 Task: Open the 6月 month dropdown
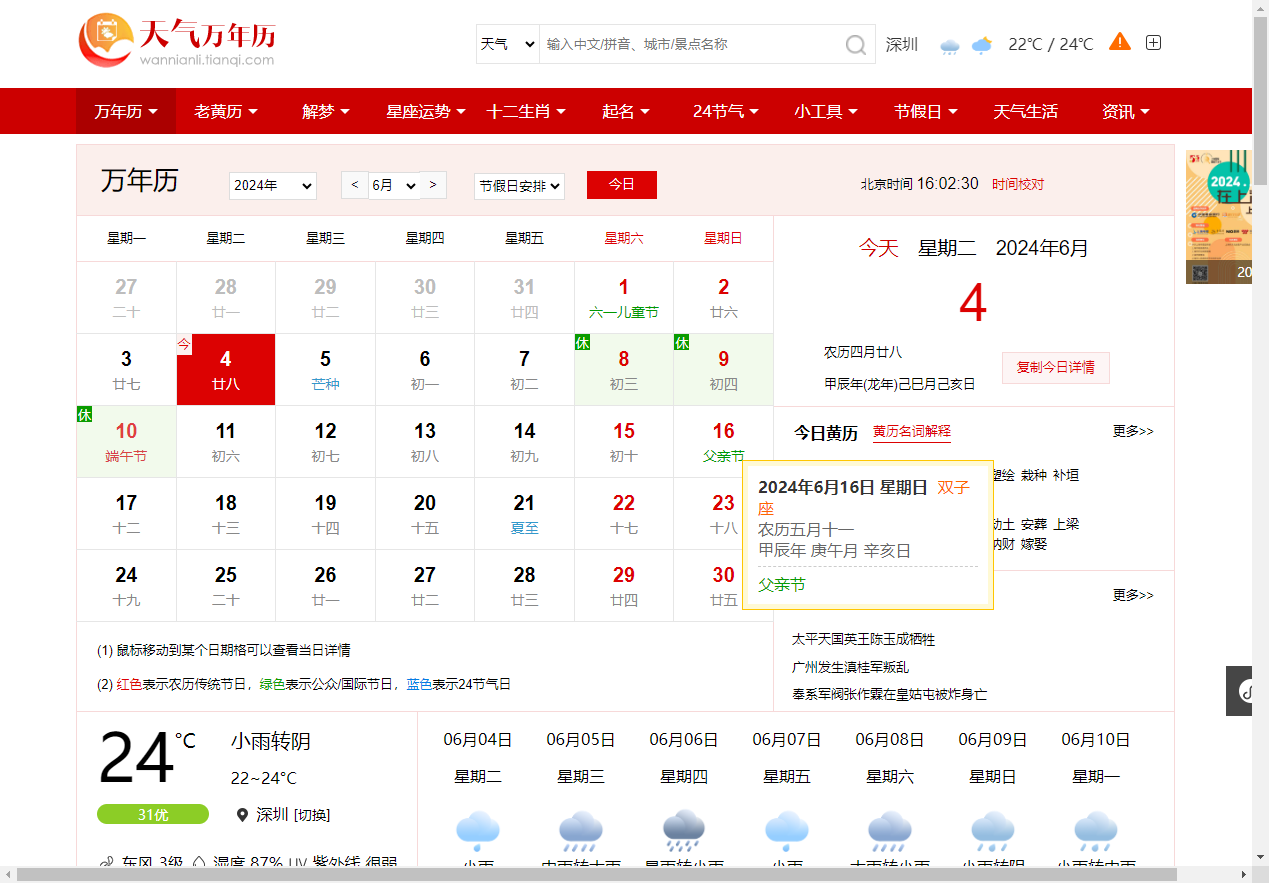pos(394,186)
